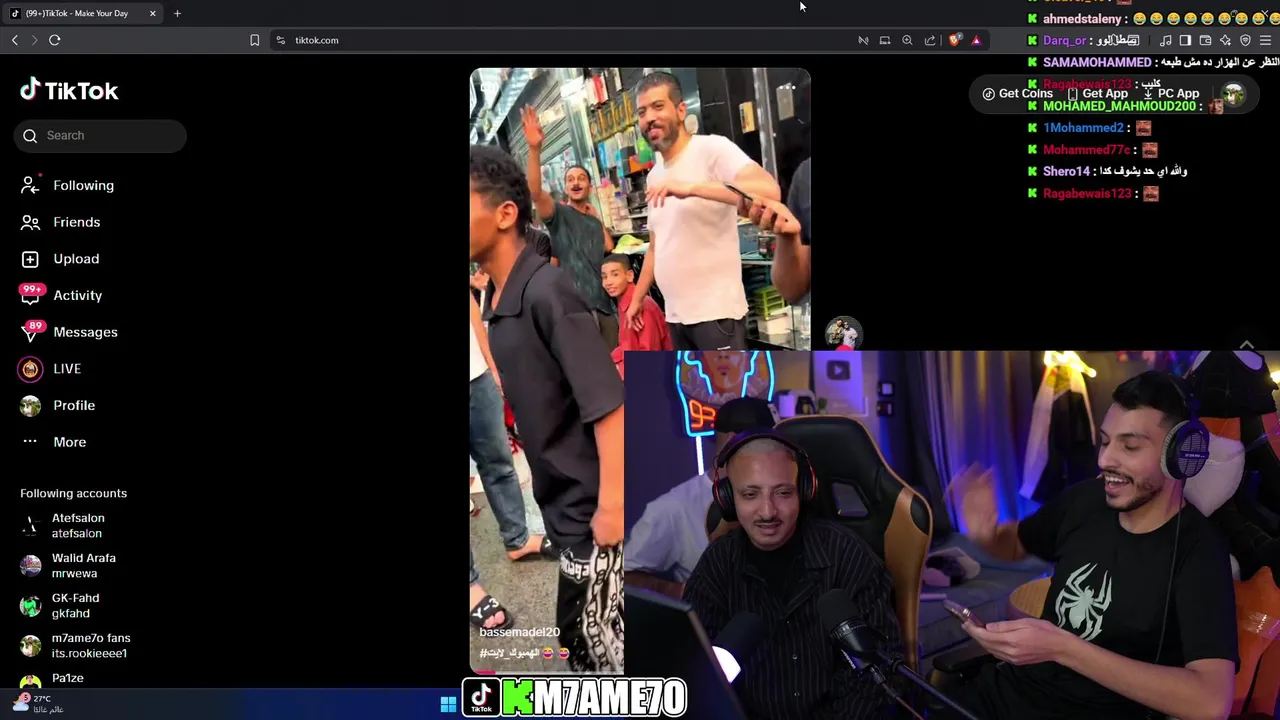Open GK-Fahd following account
Screen dimensions: 1280x720
(60, 605)
